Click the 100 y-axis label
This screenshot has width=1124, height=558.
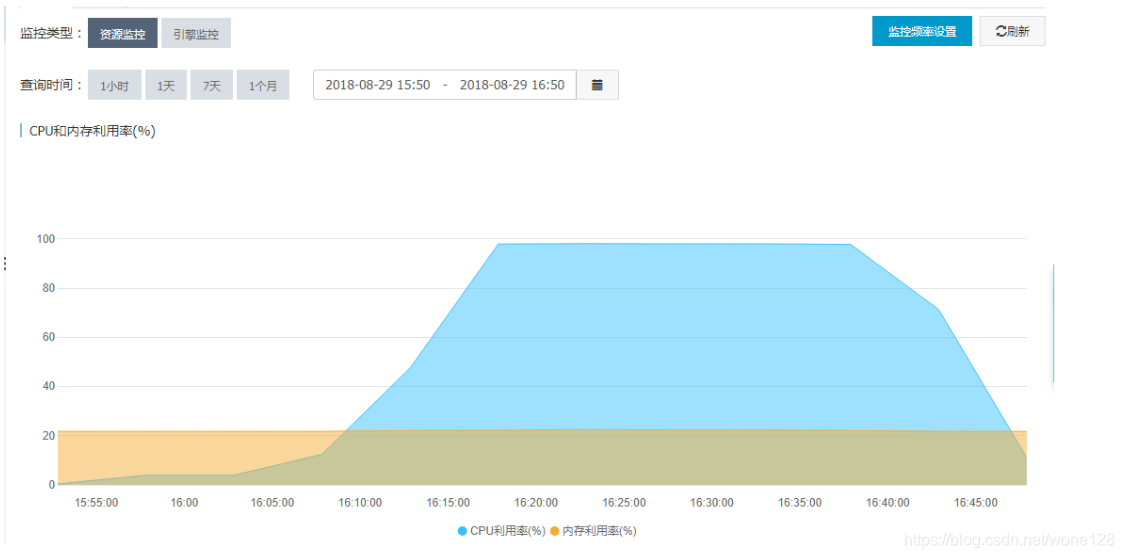47,239
